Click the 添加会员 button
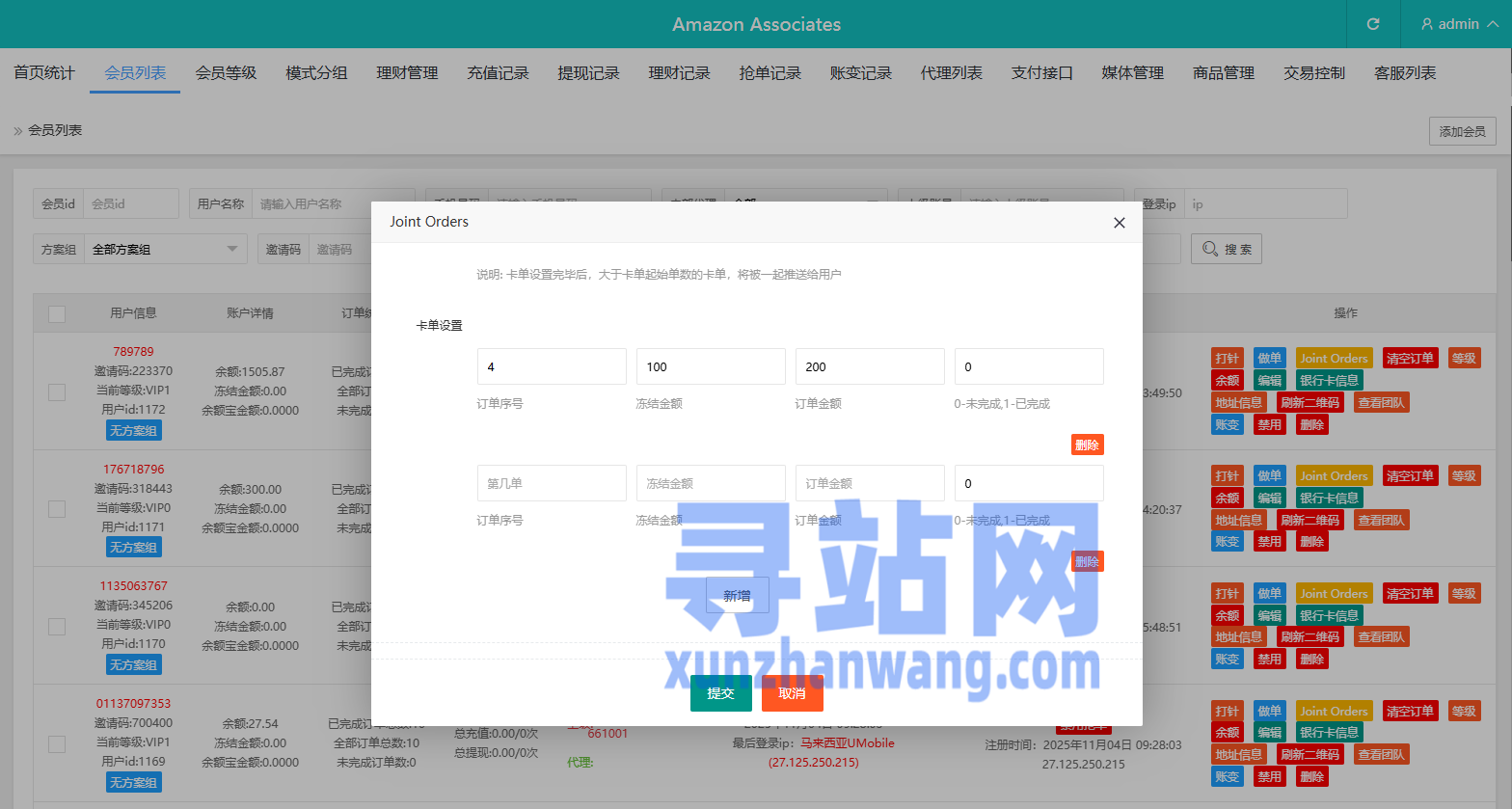1512x809 pixels. click(1462, 131)
